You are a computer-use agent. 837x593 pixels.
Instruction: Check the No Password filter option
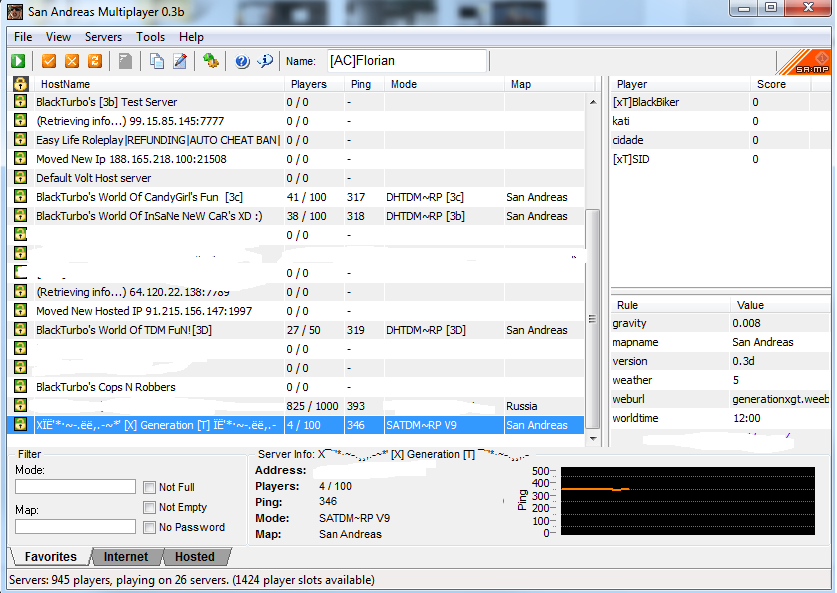click(x=149, y=528)
